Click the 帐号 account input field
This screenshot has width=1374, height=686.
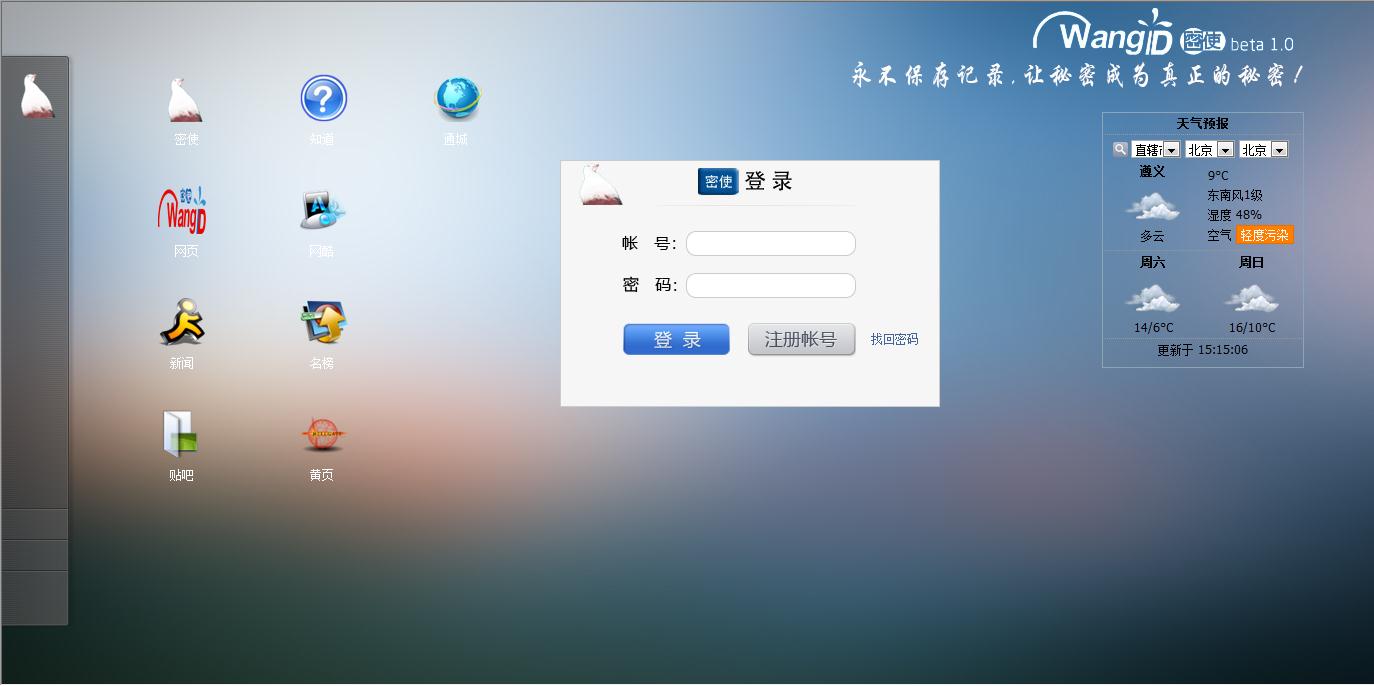[x=771, y=243]
